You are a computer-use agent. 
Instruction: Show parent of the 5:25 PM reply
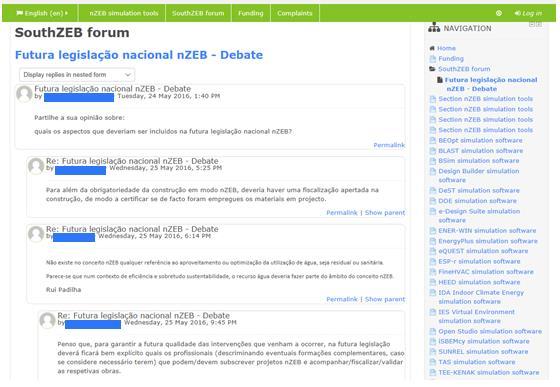click(x=385, y=212)
